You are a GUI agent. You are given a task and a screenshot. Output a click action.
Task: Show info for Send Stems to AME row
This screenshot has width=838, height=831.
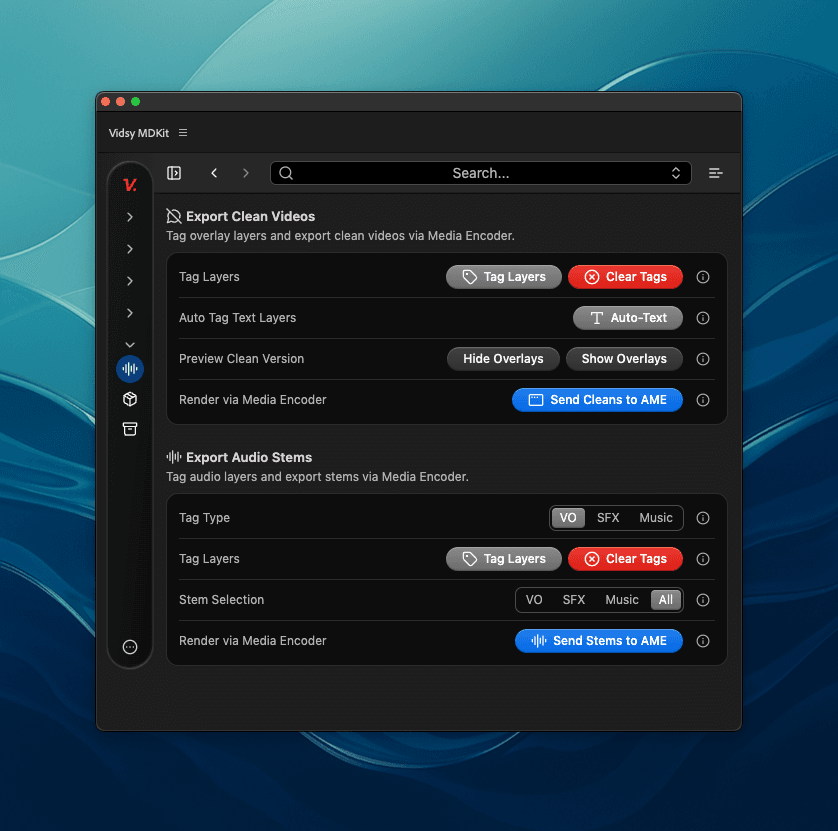click(703, 641)
